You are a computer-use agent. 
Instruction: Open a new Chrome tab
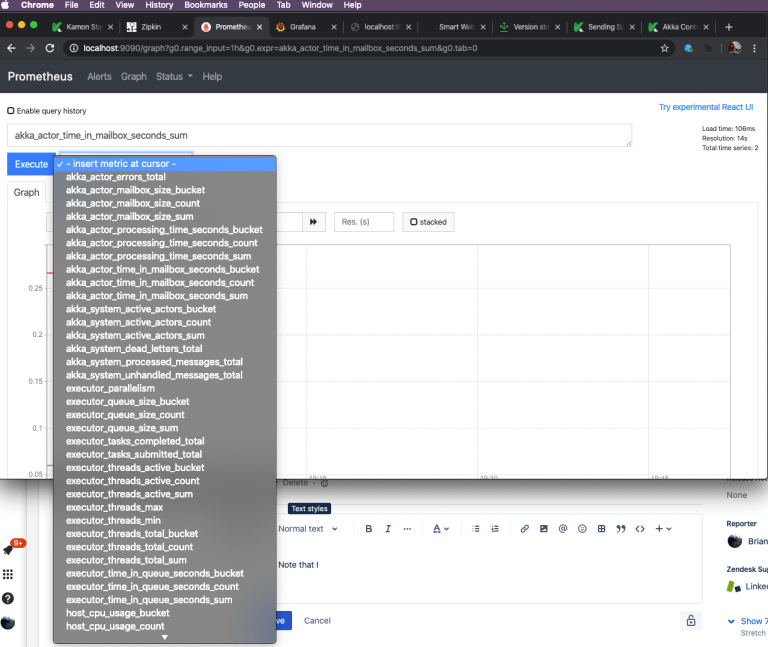pos(729,27)
